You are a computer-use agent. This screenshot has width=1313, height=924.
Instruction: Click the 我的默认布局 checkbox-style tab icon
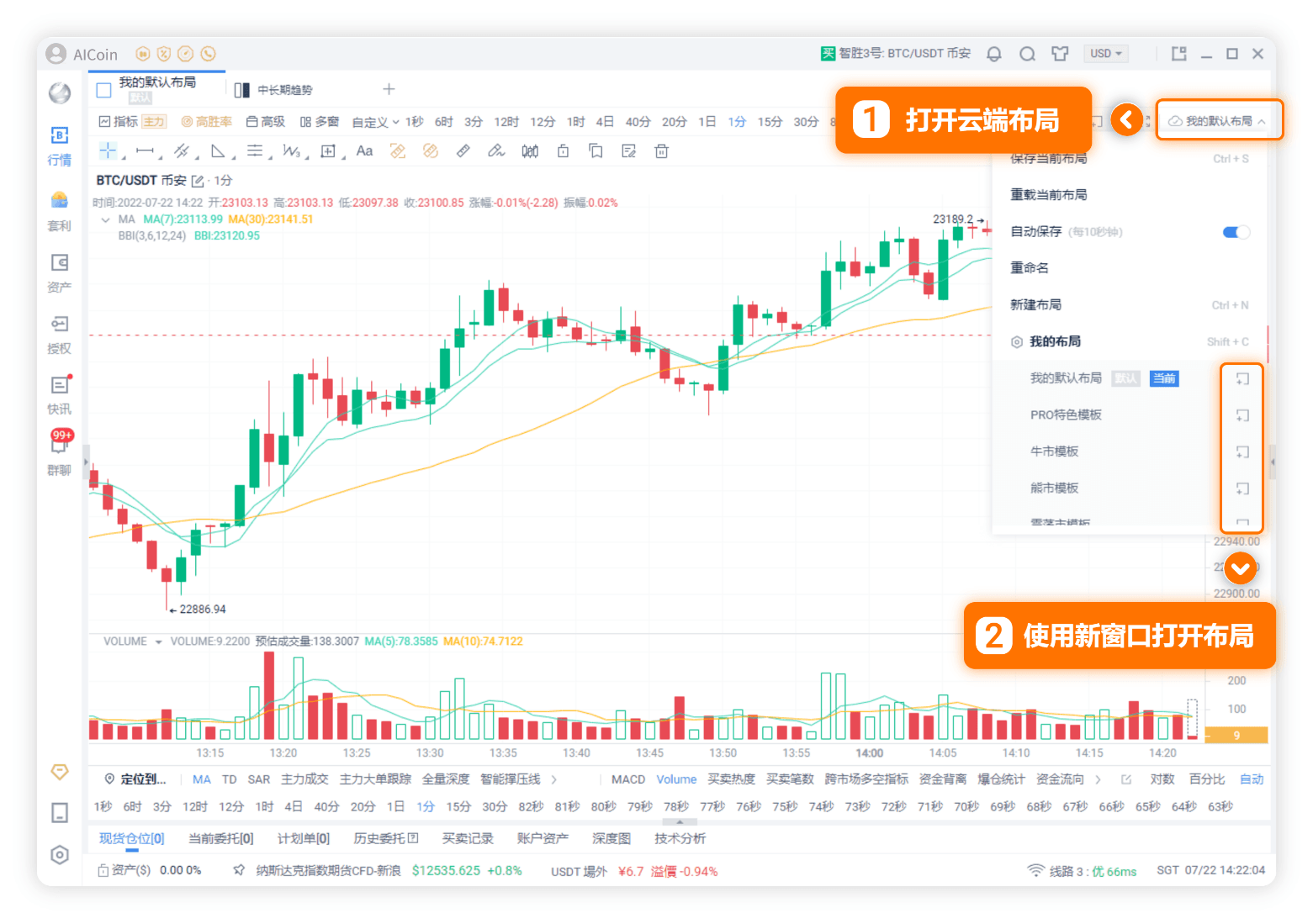(104, 90)
